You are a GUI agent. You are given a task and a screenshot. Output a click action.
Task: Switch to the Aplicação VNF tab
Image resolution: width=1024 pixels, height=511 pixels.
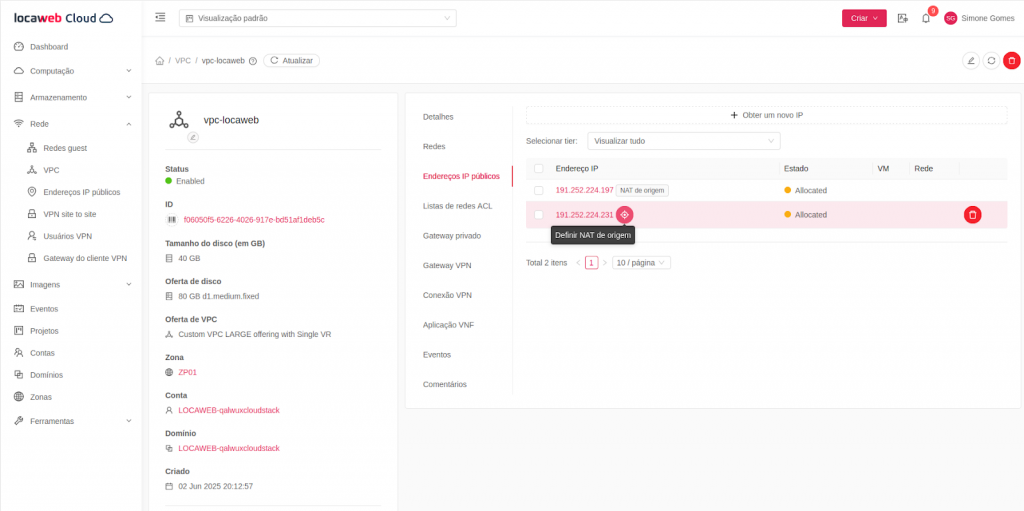point(449,325)
